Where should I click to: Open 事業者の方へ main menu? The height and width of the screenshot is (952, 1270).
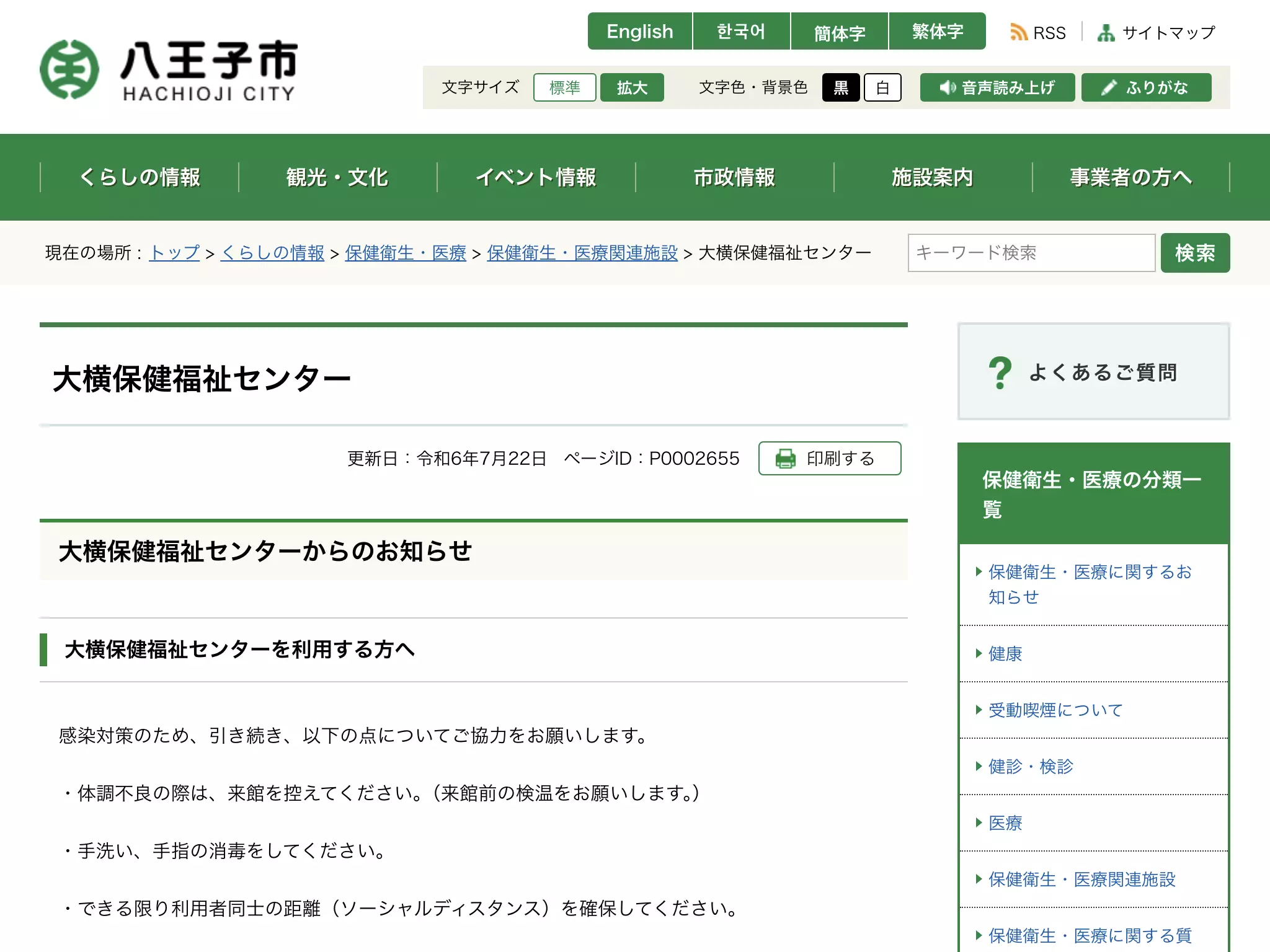click(x=1131, y=177)
